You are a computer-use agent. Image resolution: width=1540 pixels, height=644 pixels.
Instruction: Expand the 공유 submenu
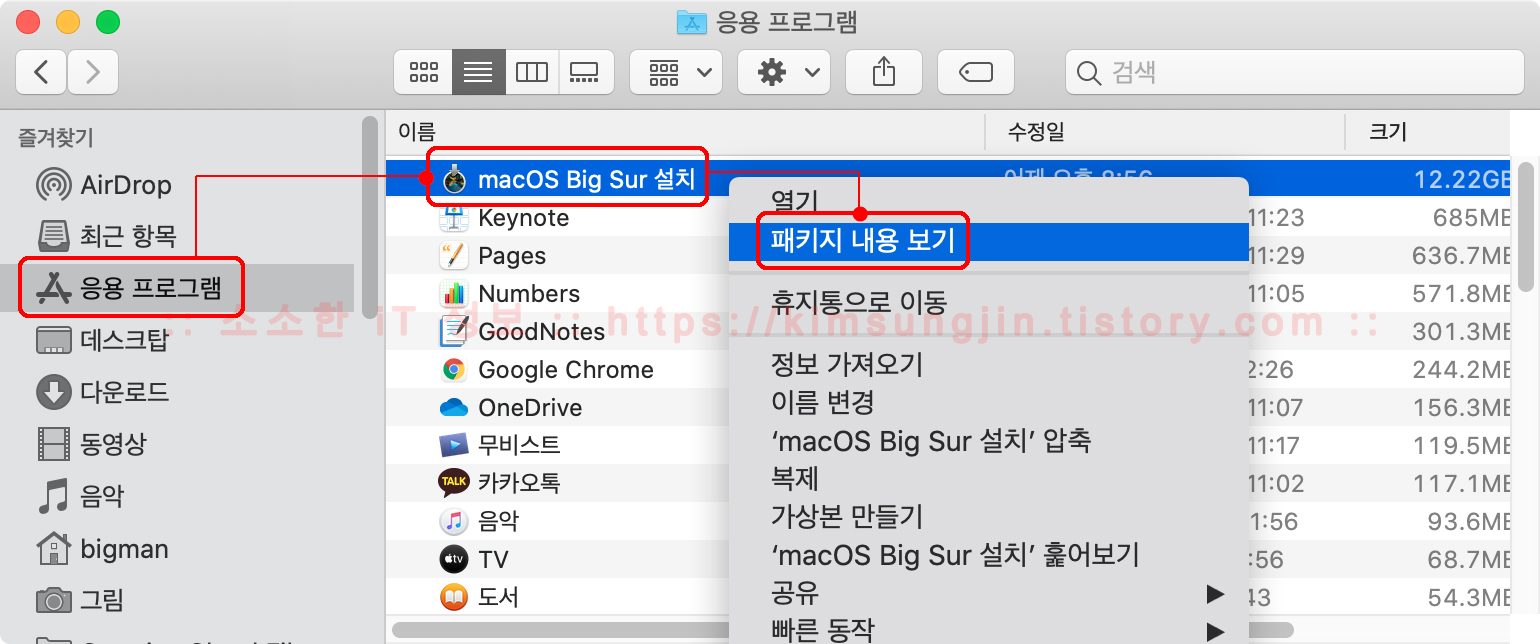tap(989, 592)
